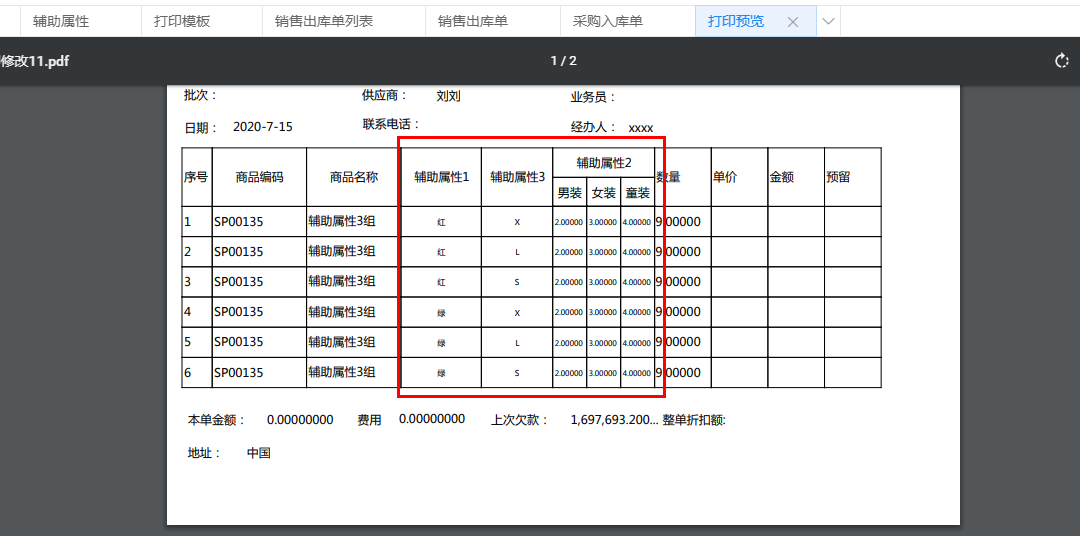Viewport: 1080px width, 536px height.
Task: Click the 上次欠款 value 1,697,693.200...
Action: pyautogui.click(x=615, y=420)
